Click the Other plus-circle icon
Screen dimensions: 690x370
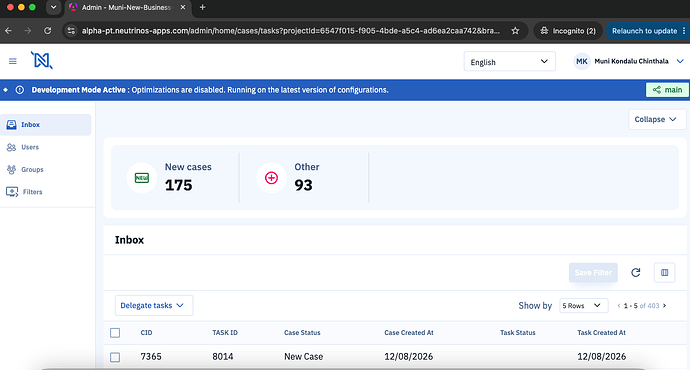tap(272, 178)
